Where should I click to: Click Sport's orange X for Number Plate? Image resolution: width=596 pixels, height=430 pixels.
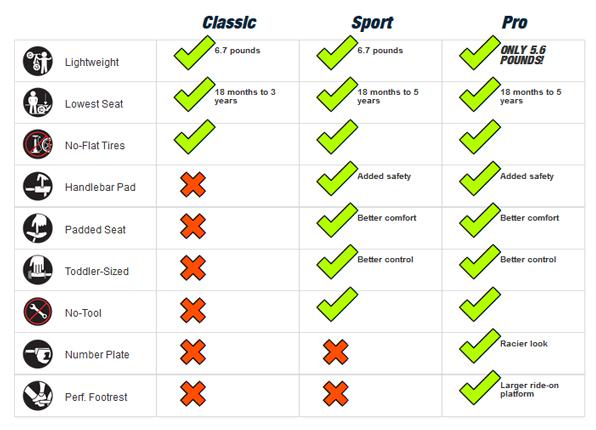point(336,352)
